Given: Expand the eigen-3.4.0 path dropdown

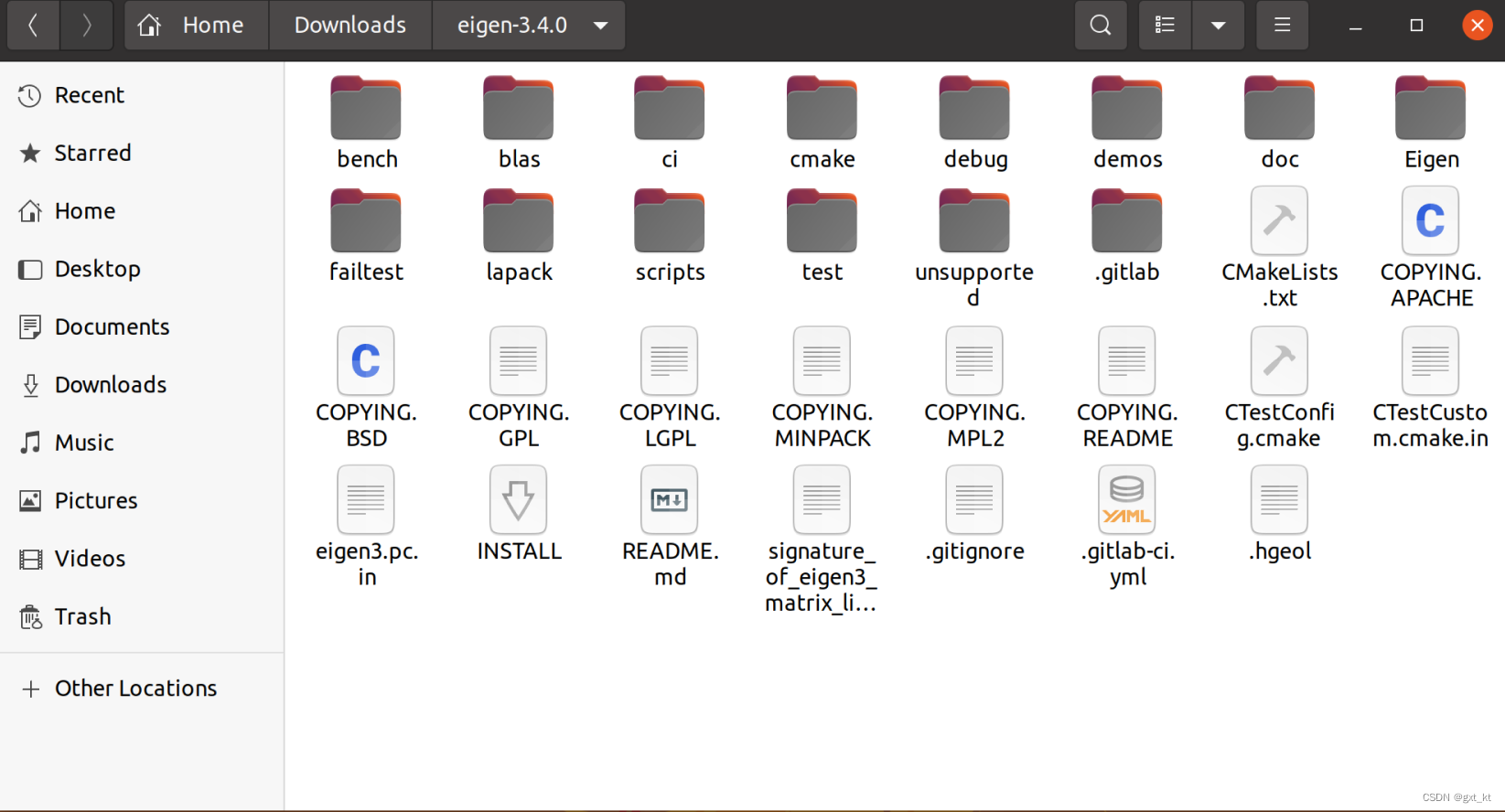Looking at the screenshot, I should pyautogui.click(x=601, y=26).
